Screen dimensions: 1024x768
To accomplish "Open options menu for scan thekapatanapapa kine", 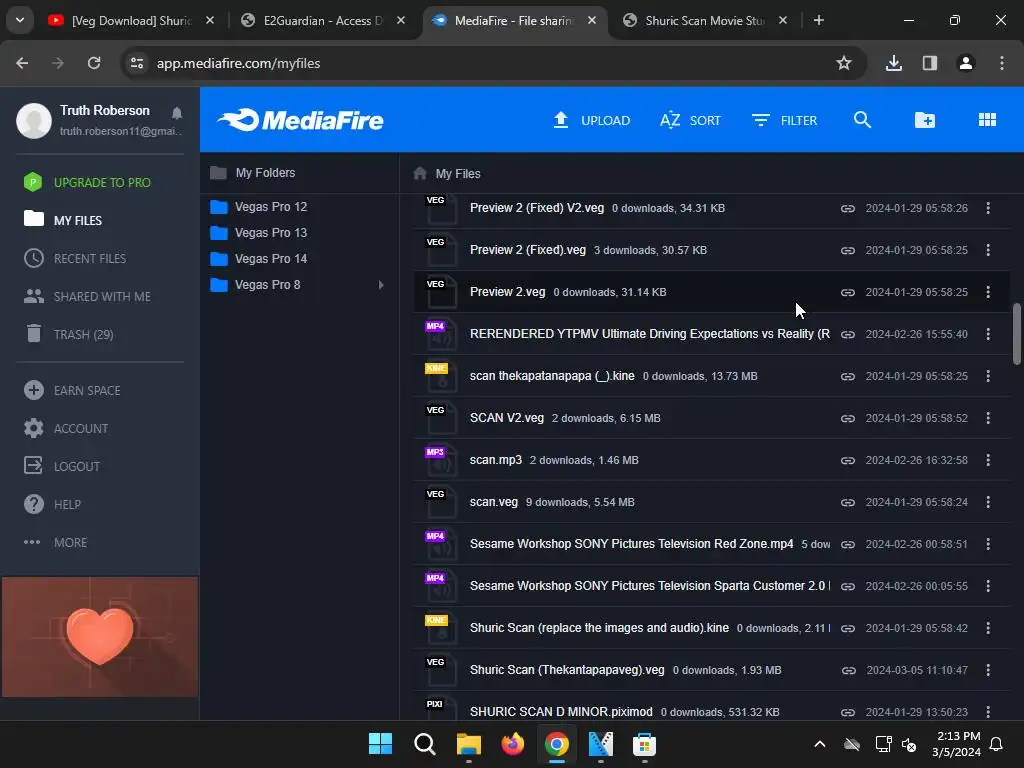I will tap(987, 376).
